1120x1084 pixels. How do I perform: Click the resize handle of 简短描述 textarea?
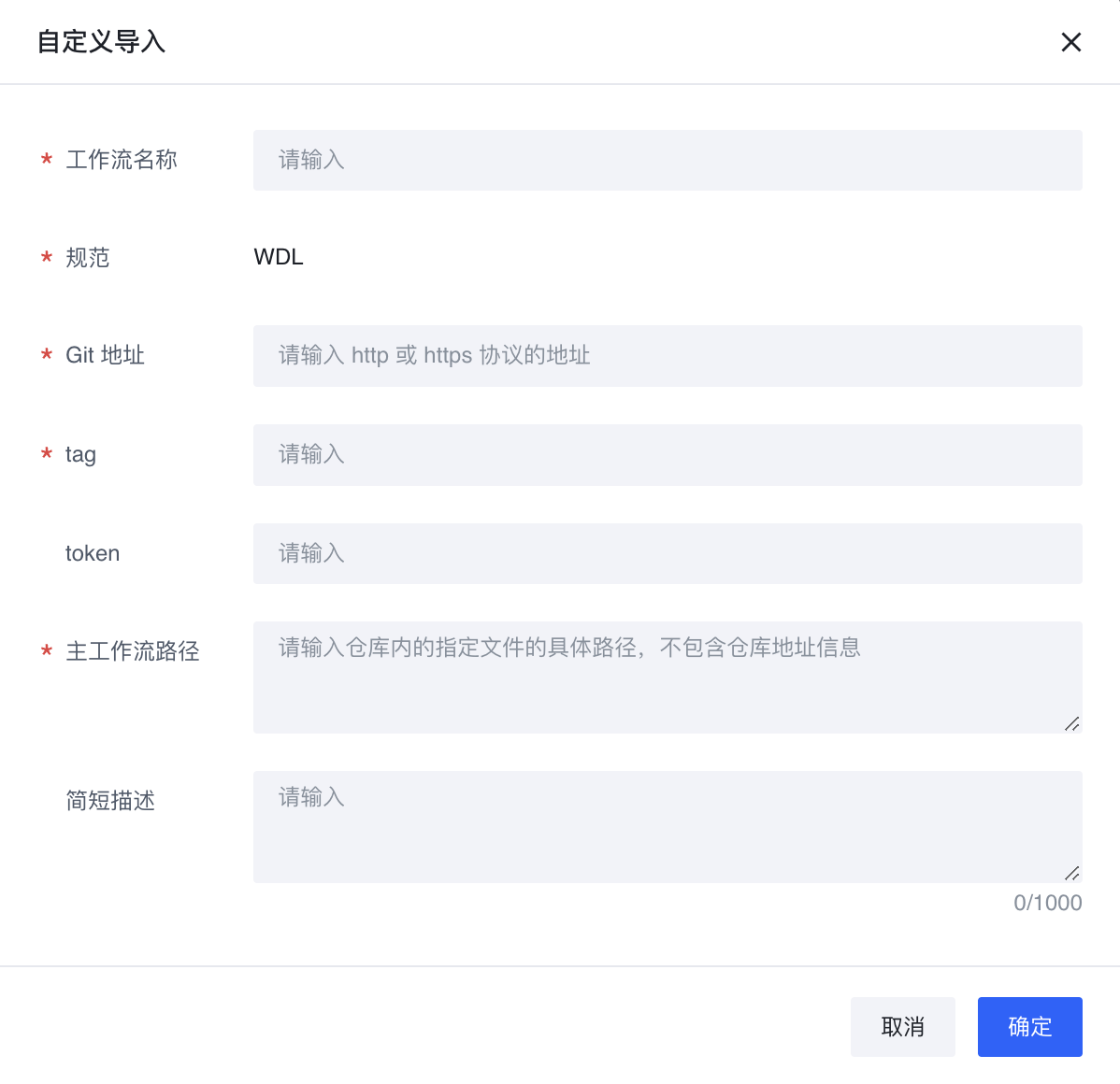pyautogui.click(x=1073, y=874)
